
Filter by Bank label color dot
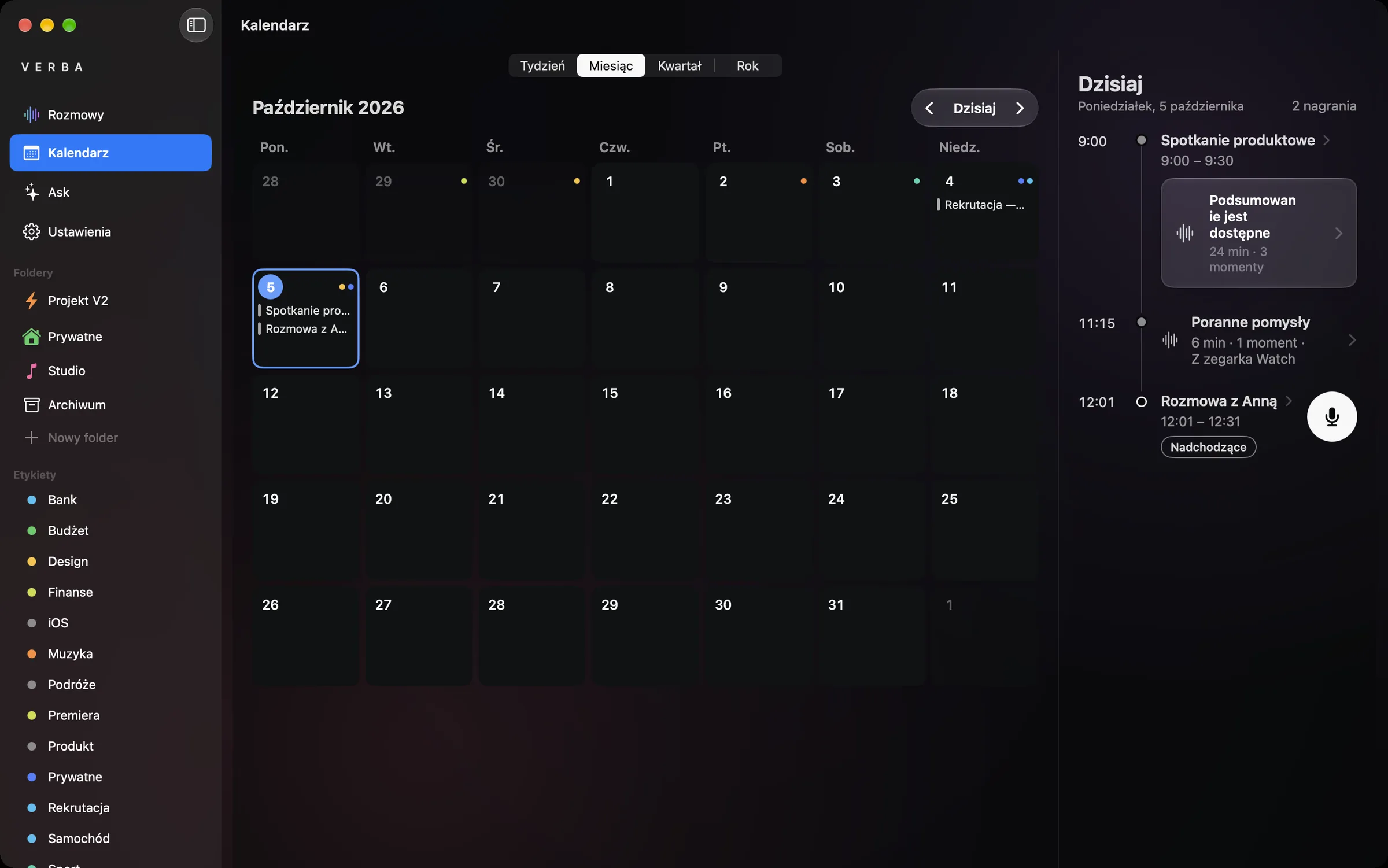coord(32,500)
